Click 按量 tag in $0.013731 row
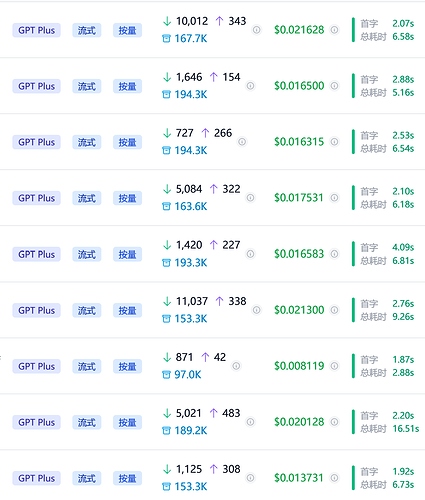This screenshot has width=425, height=500. pos(127,478)
